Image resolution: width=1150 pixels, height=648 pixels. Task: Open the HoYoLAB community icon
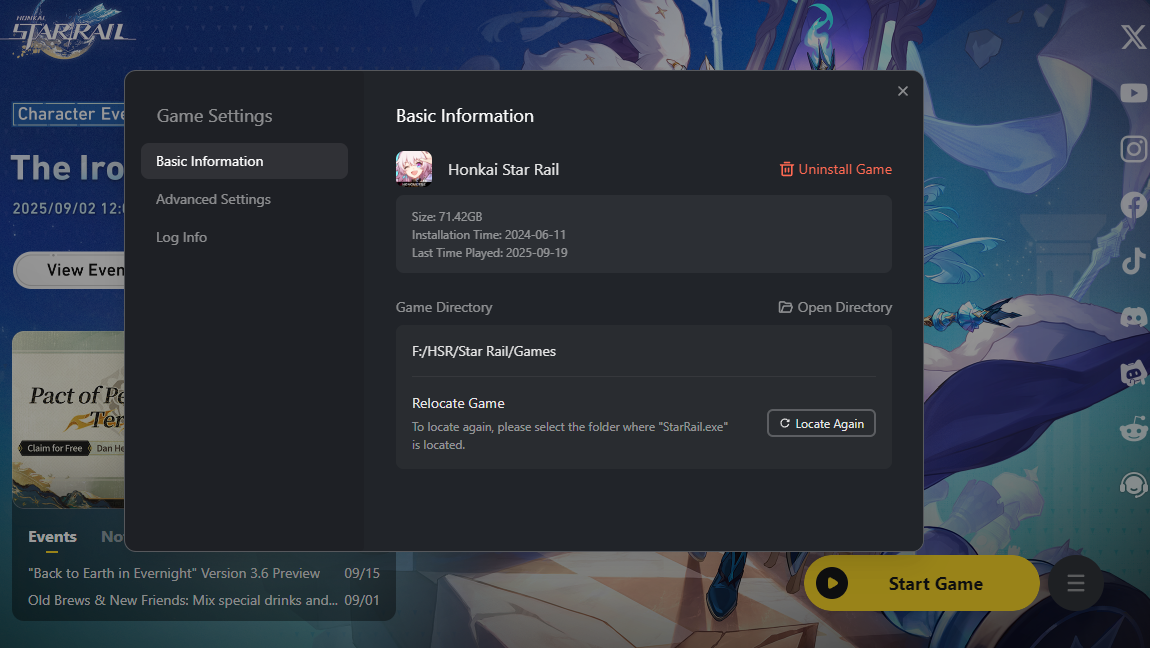1133,373
